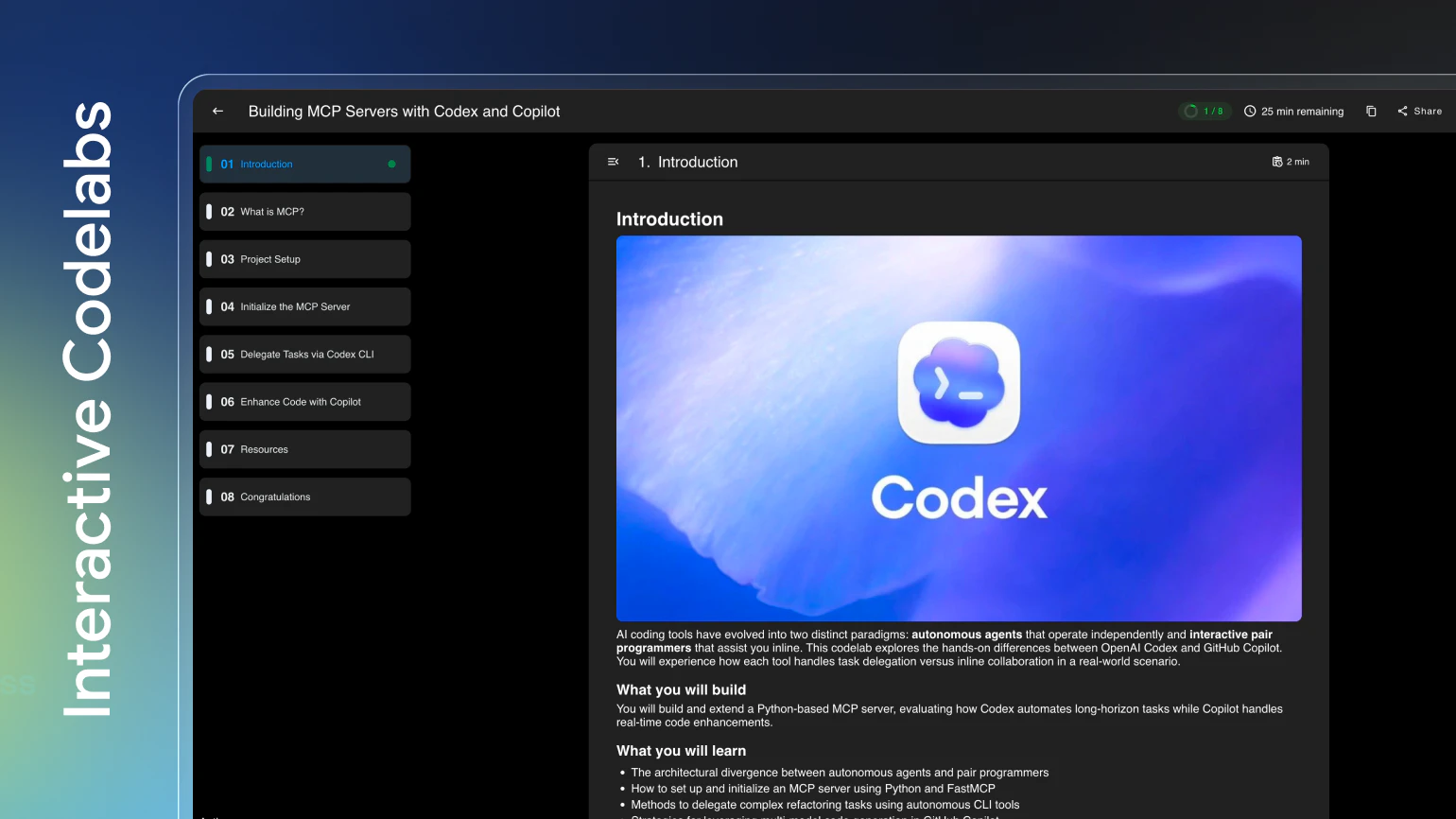
Task: Click the green status dot on Introduction step
Action: click(x=391, y=164)
